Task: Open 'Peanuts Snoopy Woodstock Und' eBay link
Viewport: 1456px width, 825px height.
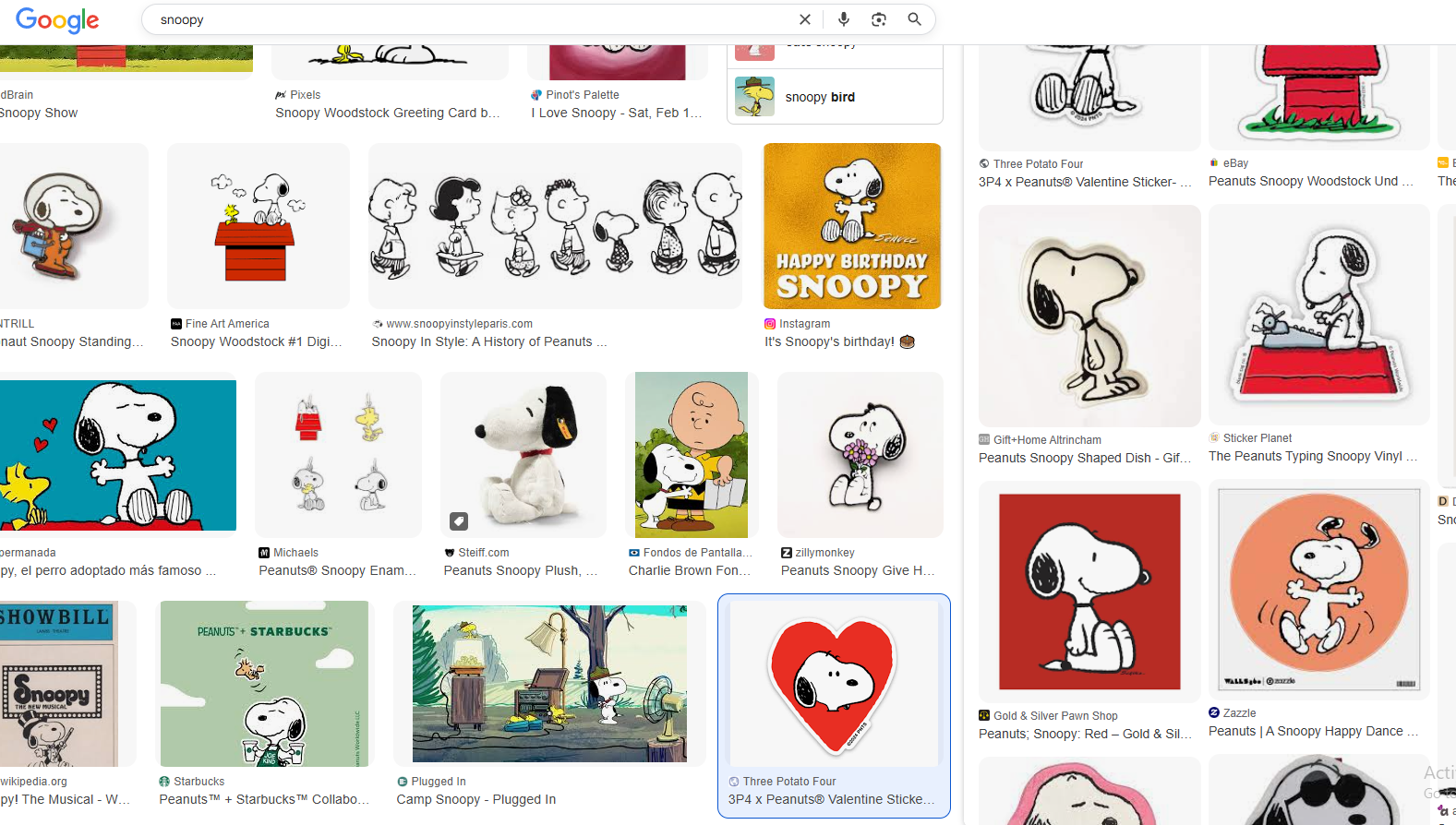Action: point(1311,182)
